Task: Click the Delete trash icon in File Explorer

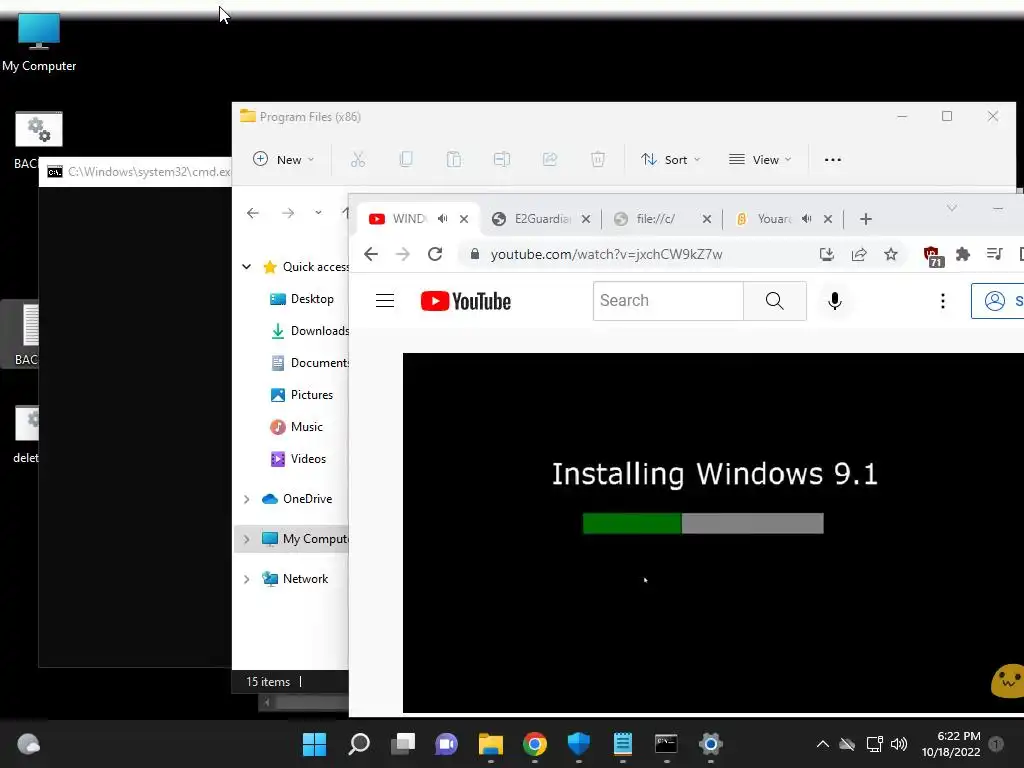Action: coord(598,159)
